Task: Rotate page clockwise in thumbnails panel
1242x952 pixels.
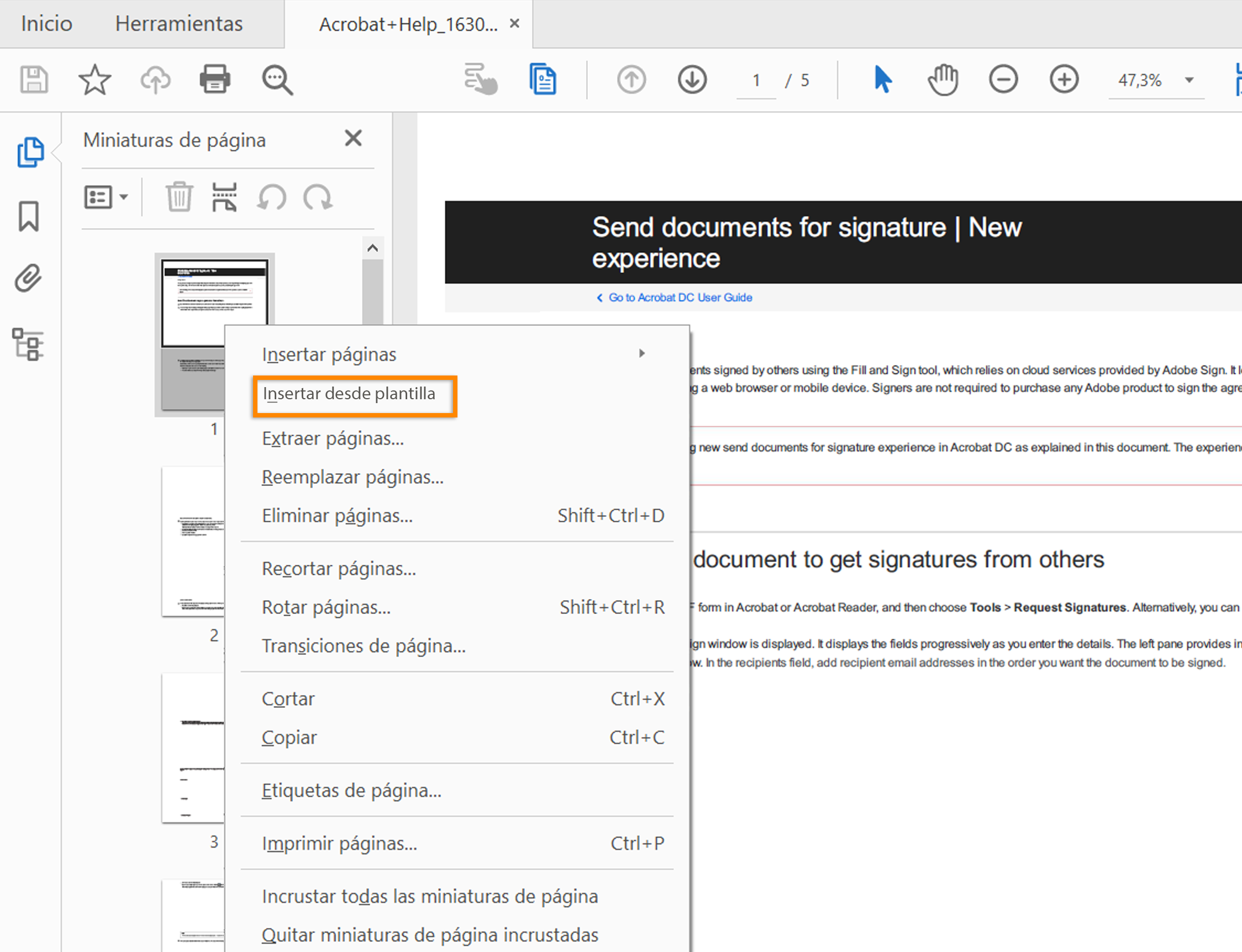Action: click(318, 197)
